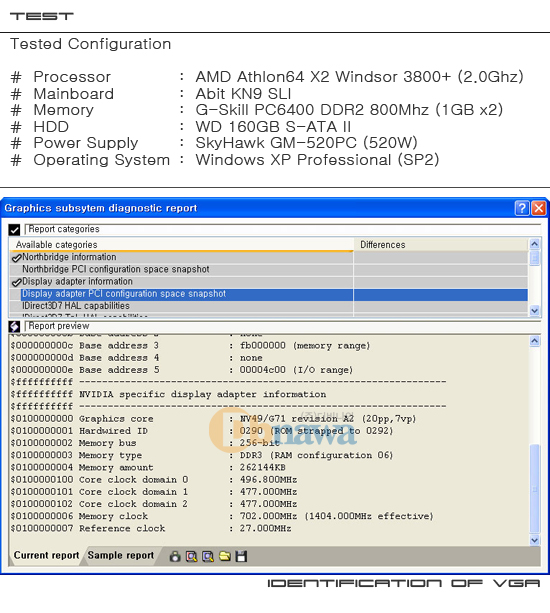
Task: Click the Report preview section icon
Action: click(14, 326)
